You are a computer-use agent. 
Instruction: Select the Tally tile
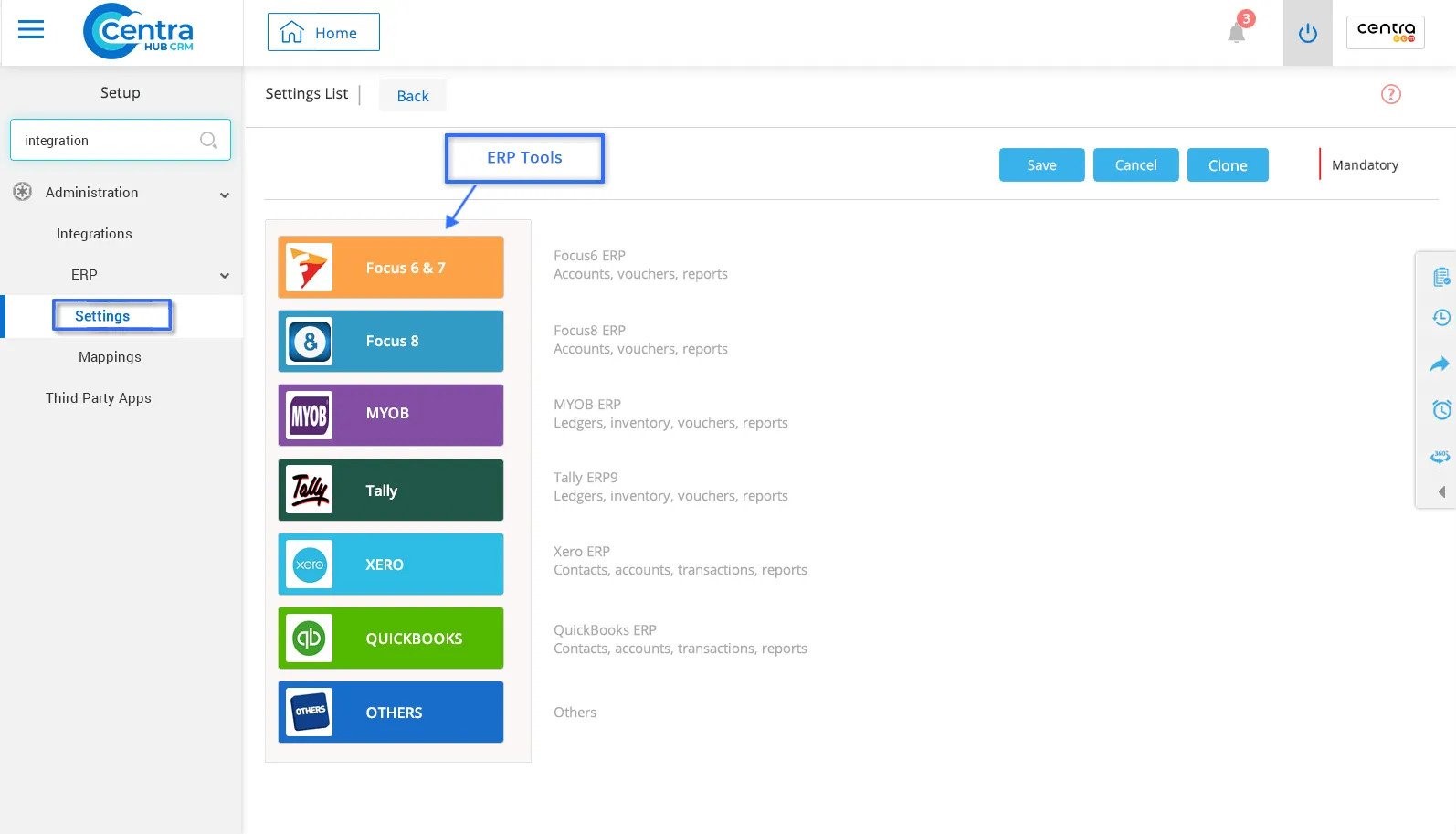pyautogui.click(x=391, y=491)
